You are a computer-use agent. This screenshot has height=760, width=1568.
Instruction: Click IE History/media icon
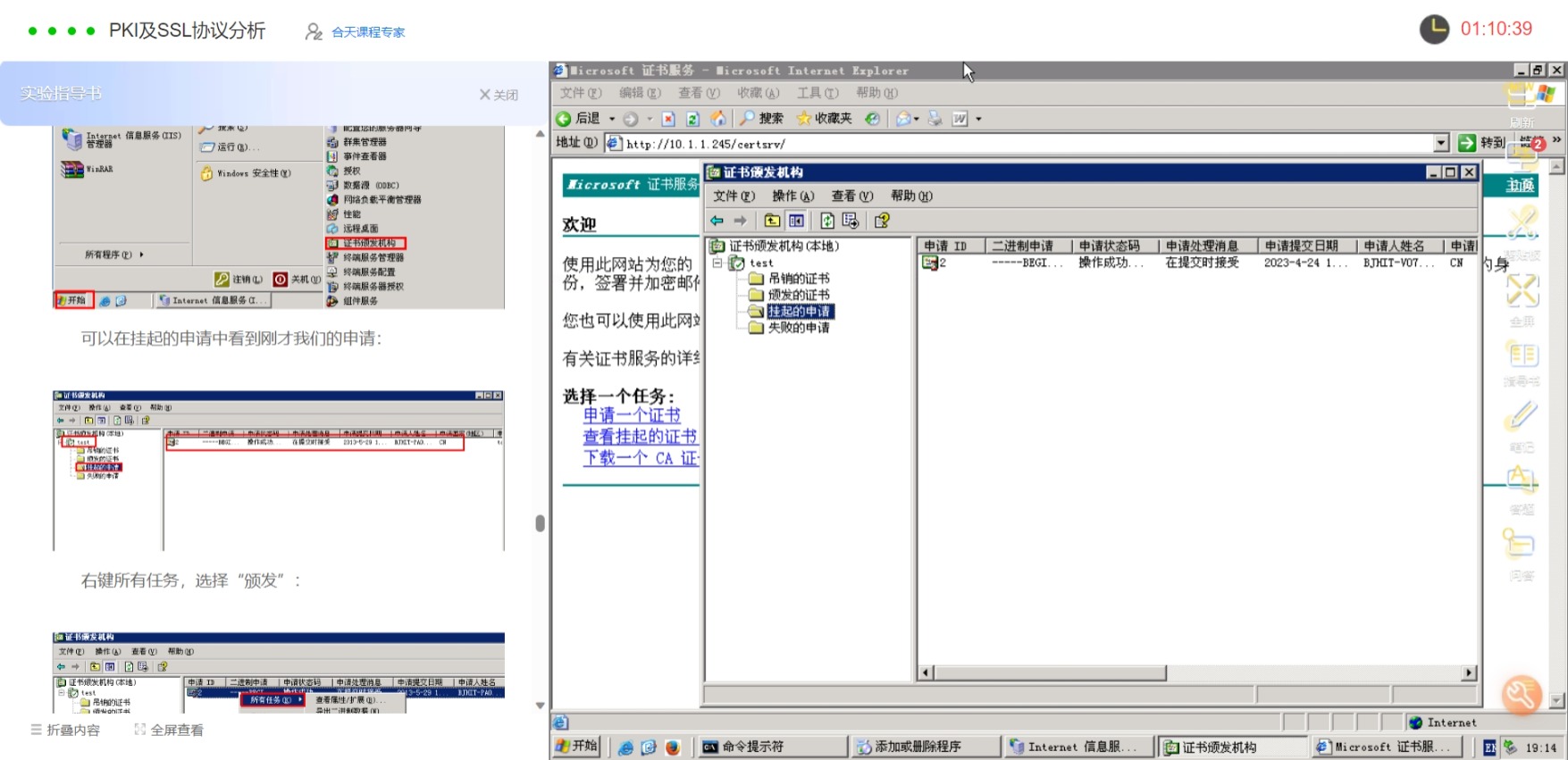click(873, 119)
